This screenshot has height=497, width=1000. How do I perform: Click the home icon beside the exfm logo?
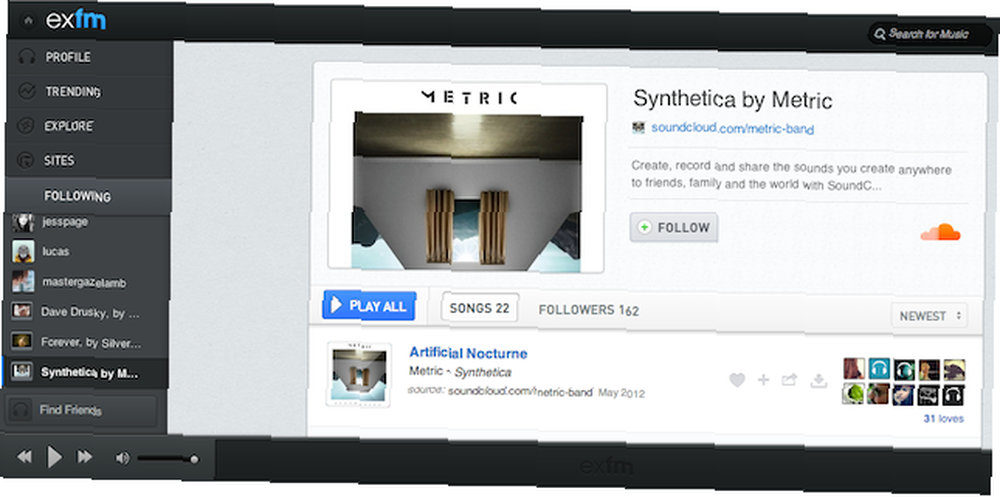click(x=27, y=20)
